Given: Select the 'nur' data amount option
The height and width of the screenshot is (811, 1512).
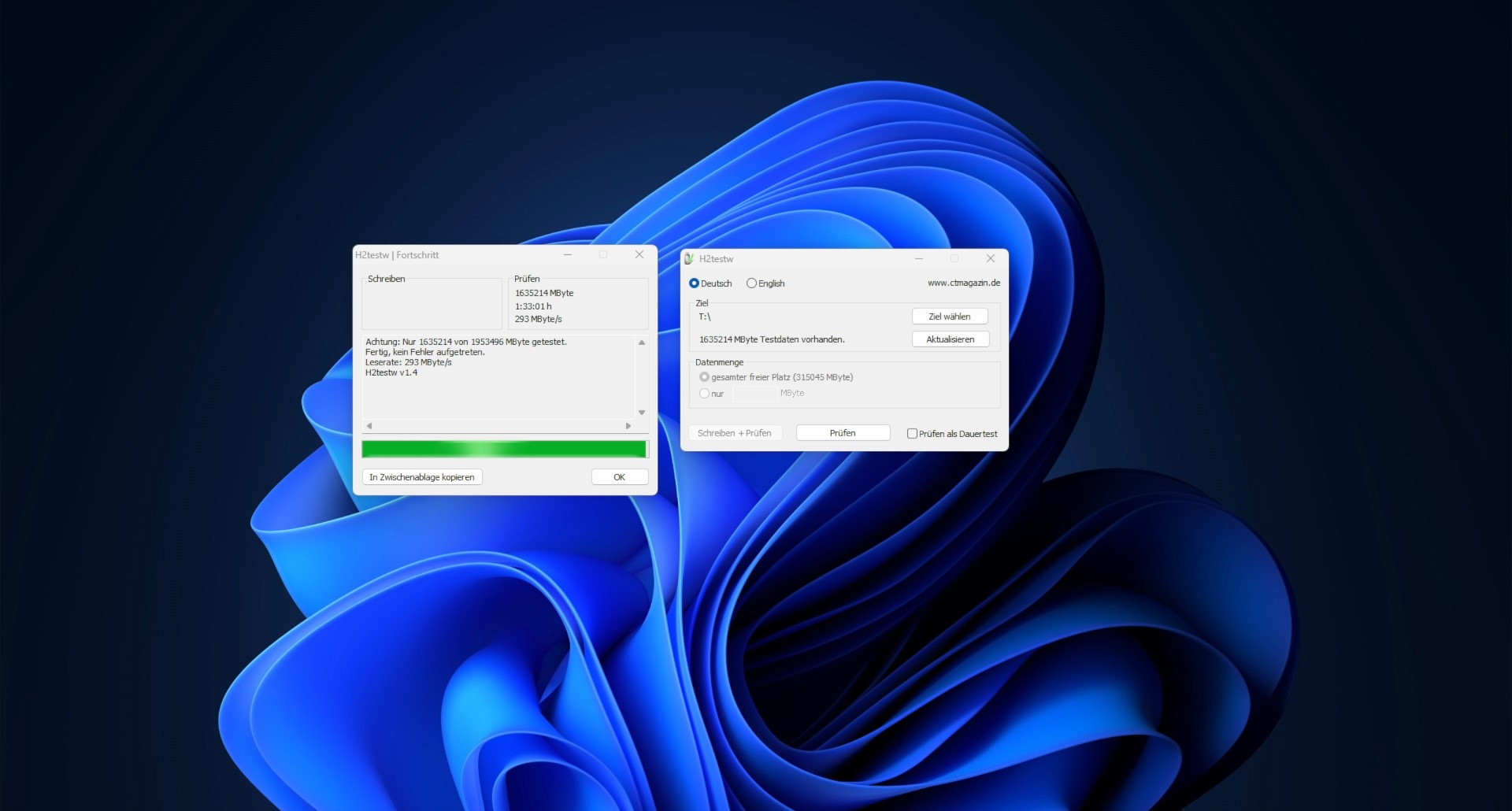Looking at the screenshot, I should (x=705, y=393).
